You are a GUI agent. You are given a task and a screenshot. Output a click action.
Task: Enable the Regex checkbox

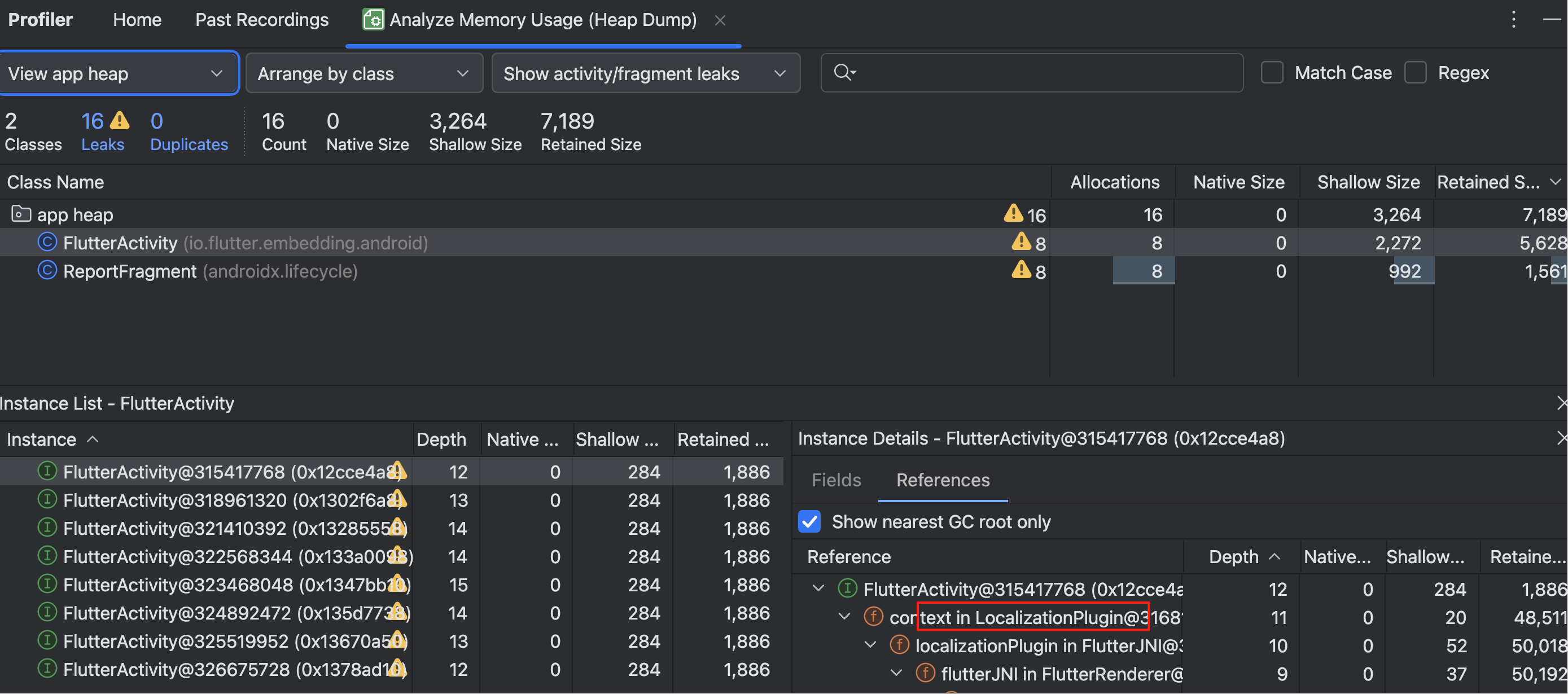1415,73
